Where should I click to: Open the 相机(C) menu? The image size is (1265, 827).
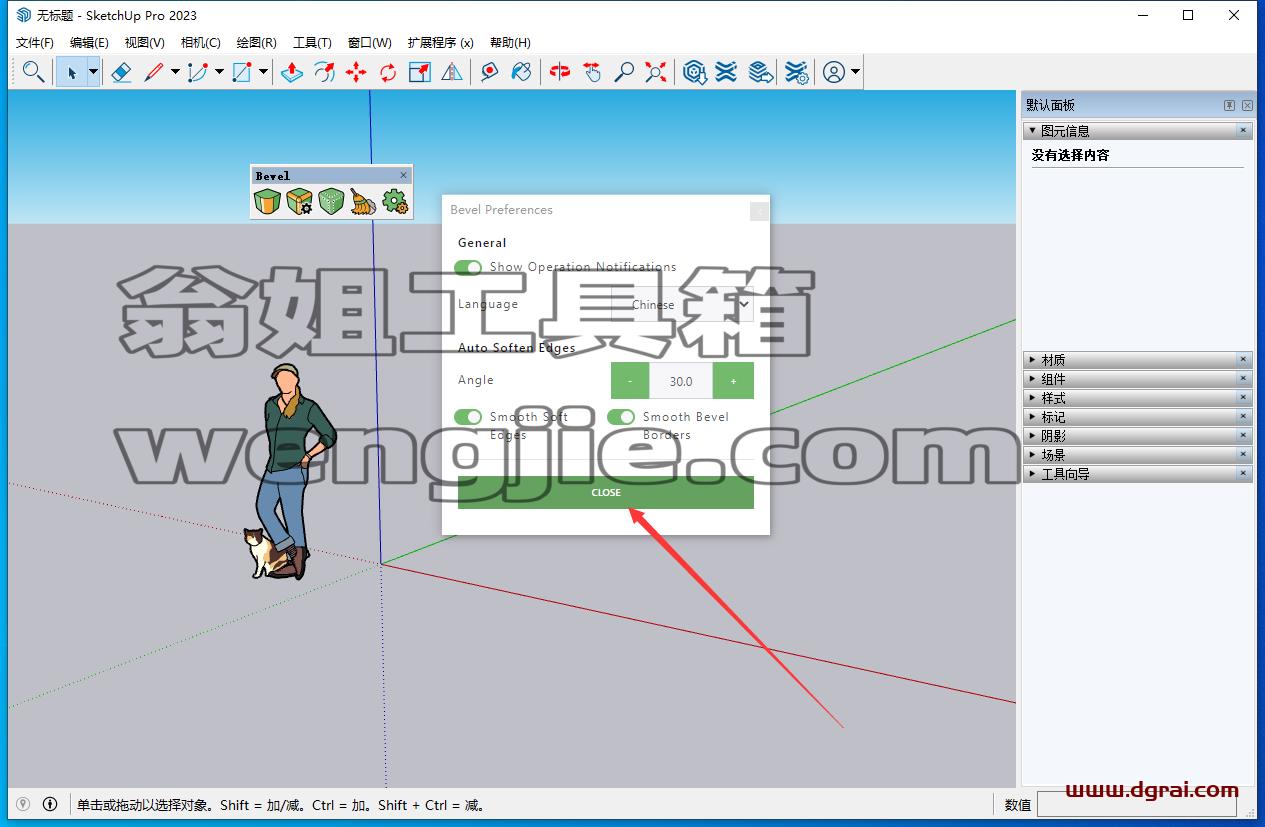pos(200,42)
